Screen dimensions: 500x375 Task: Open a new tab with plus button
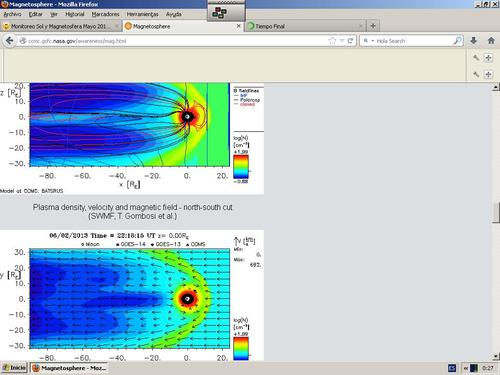pyautogui.click(x=373, y=26)
